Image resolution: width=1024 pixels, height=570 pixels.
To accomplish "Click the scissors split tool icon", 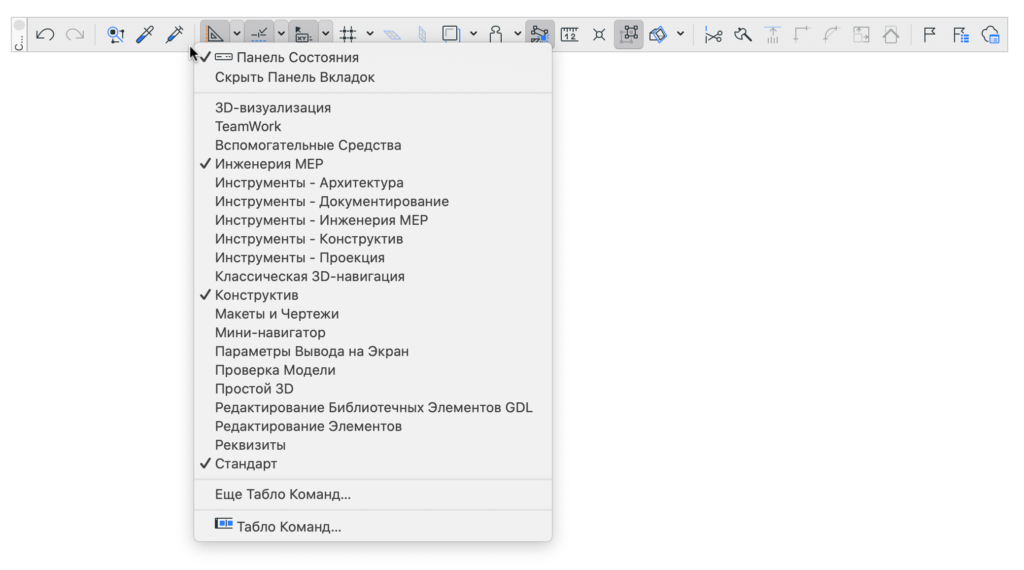I will click(x=712, y=35).
